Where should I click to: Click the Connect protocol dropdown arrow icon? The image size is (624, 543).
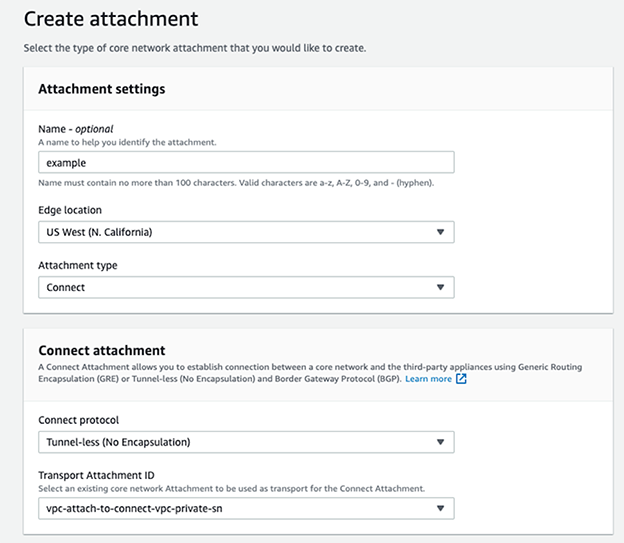click(x=440, y=442)
